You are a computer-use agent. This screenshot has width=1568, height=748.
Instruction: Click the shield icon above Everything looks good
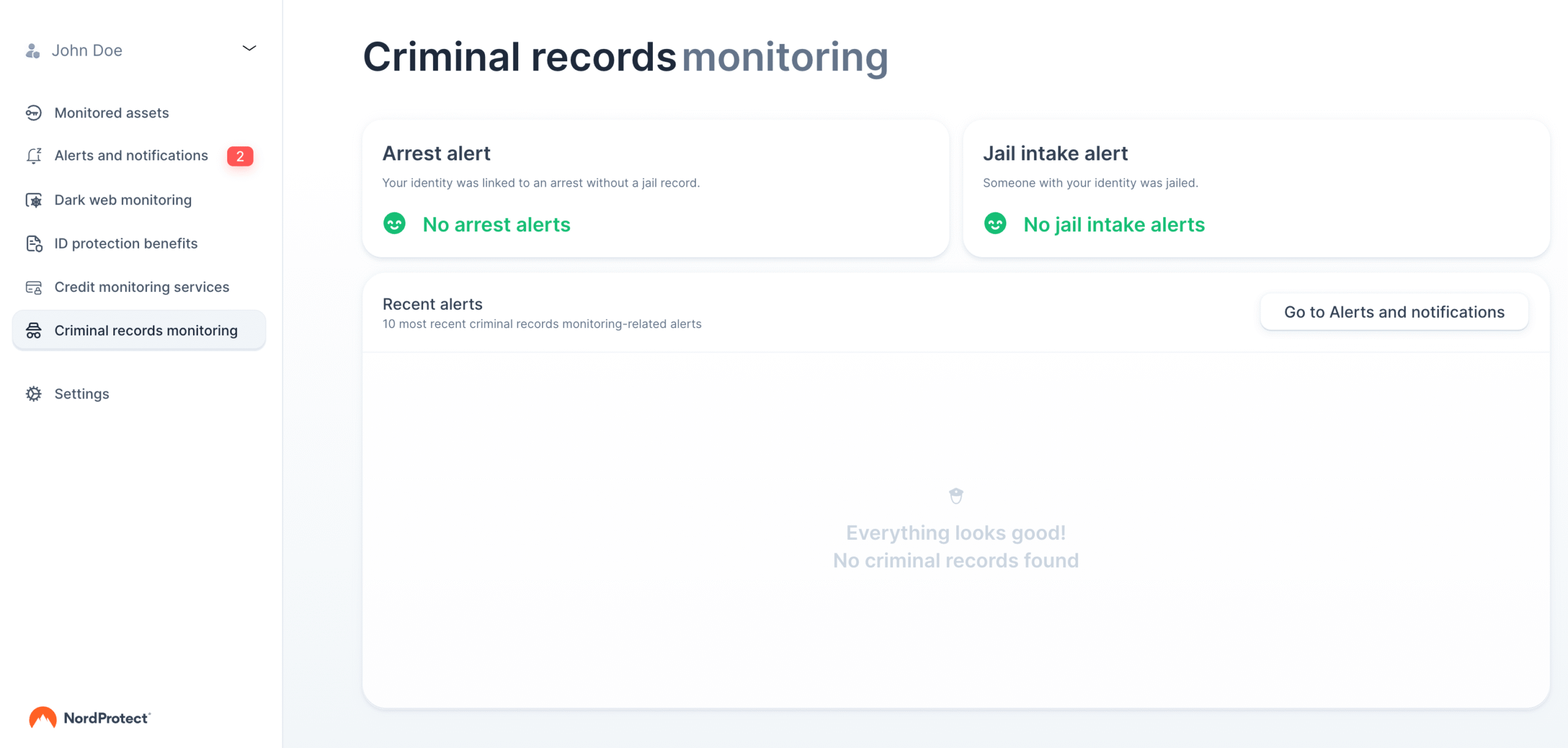point(956,495)
